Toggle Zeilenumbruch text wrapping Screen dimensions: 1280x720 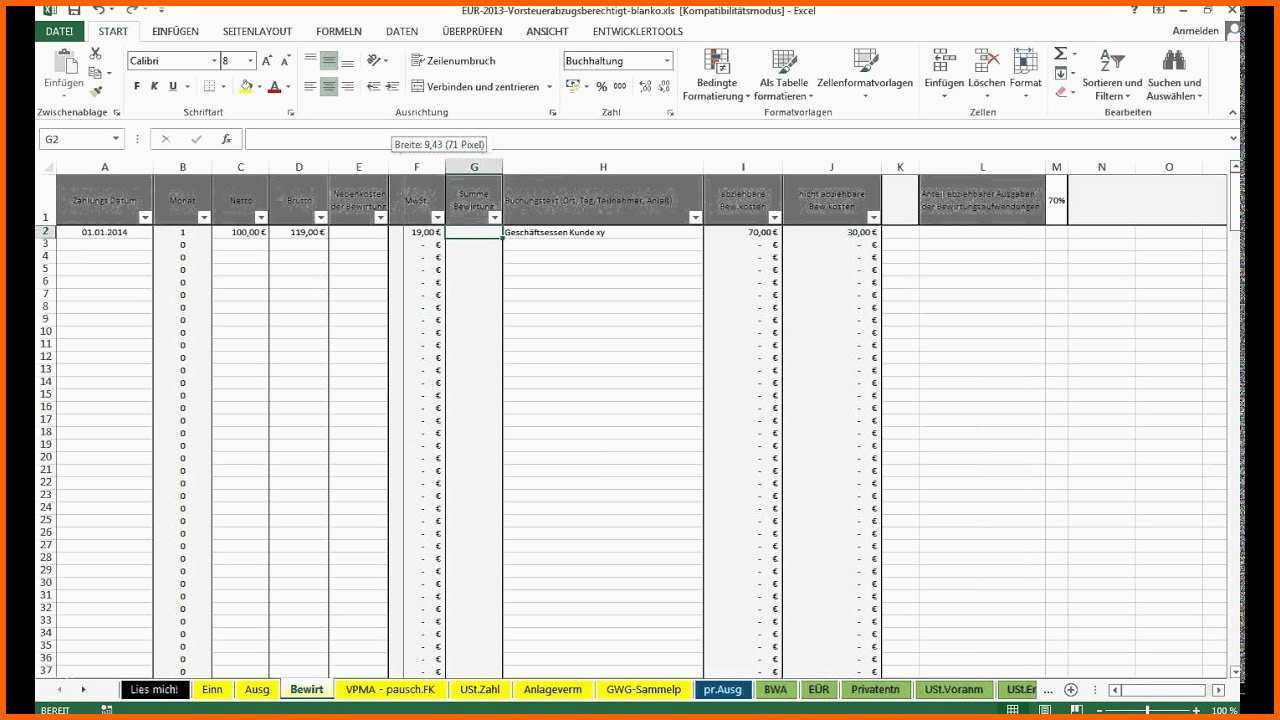(453, 61)
